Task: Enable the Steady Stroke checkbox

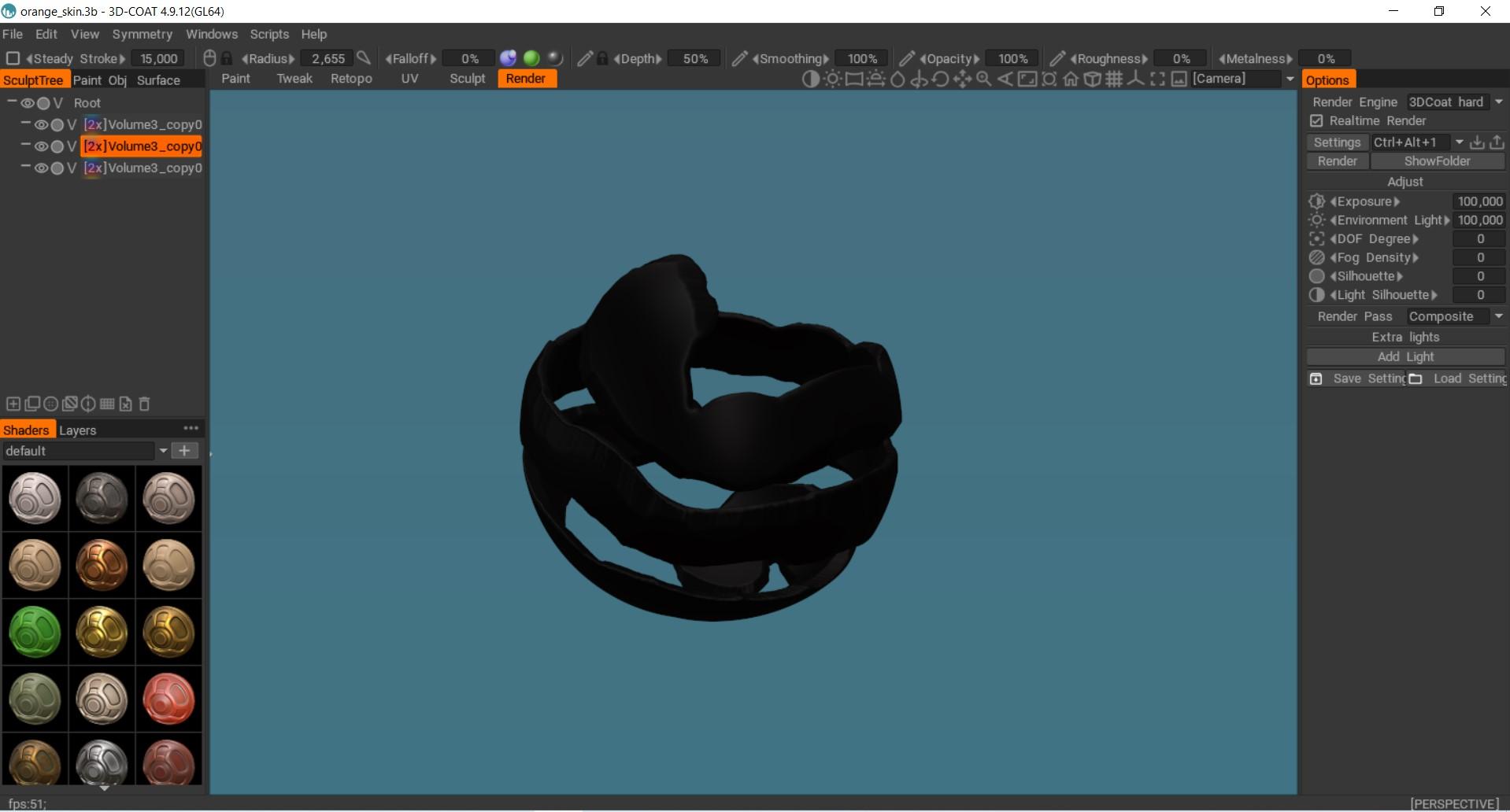Action: point(12,58)
